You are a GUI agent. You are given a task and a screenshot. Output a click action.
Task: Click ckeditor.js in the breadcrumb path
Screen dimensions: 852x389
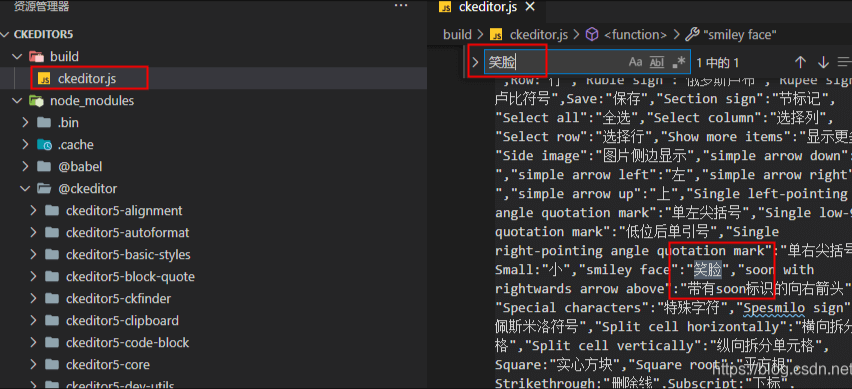[538, 35]
